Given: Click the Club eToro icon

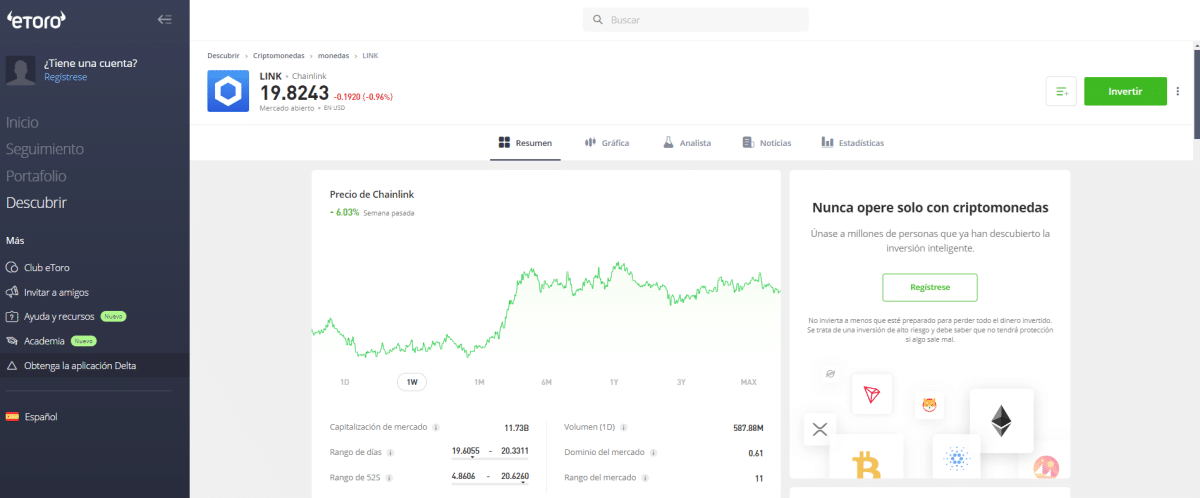Looking at the screenshot, I should [12, 268].
